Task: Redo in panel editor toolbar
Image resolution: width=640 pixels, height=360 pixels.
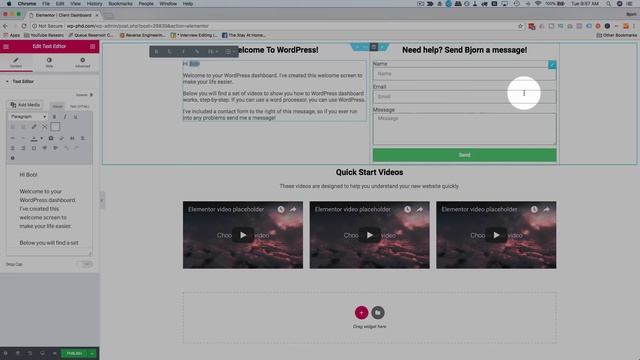Action: (x=76, y=148)
